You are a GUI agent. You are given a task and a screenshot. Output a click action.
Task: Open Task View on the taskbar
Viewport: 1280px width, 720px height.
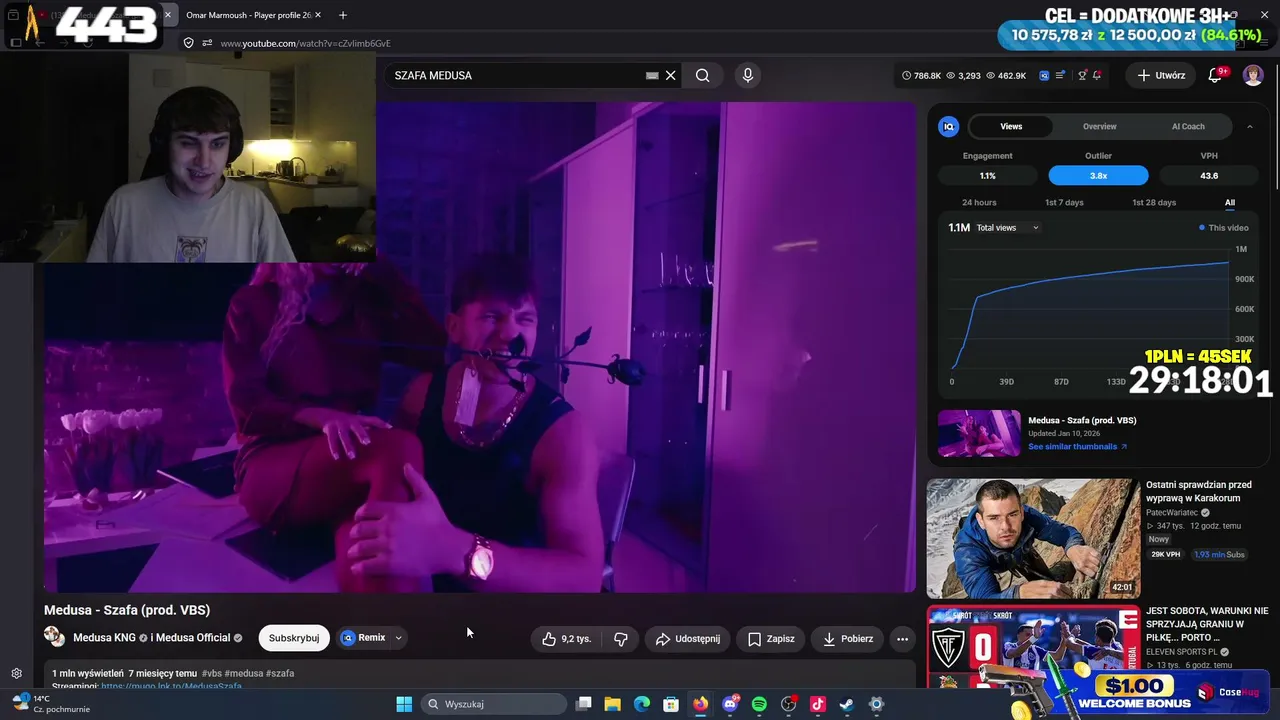point(584,704)
